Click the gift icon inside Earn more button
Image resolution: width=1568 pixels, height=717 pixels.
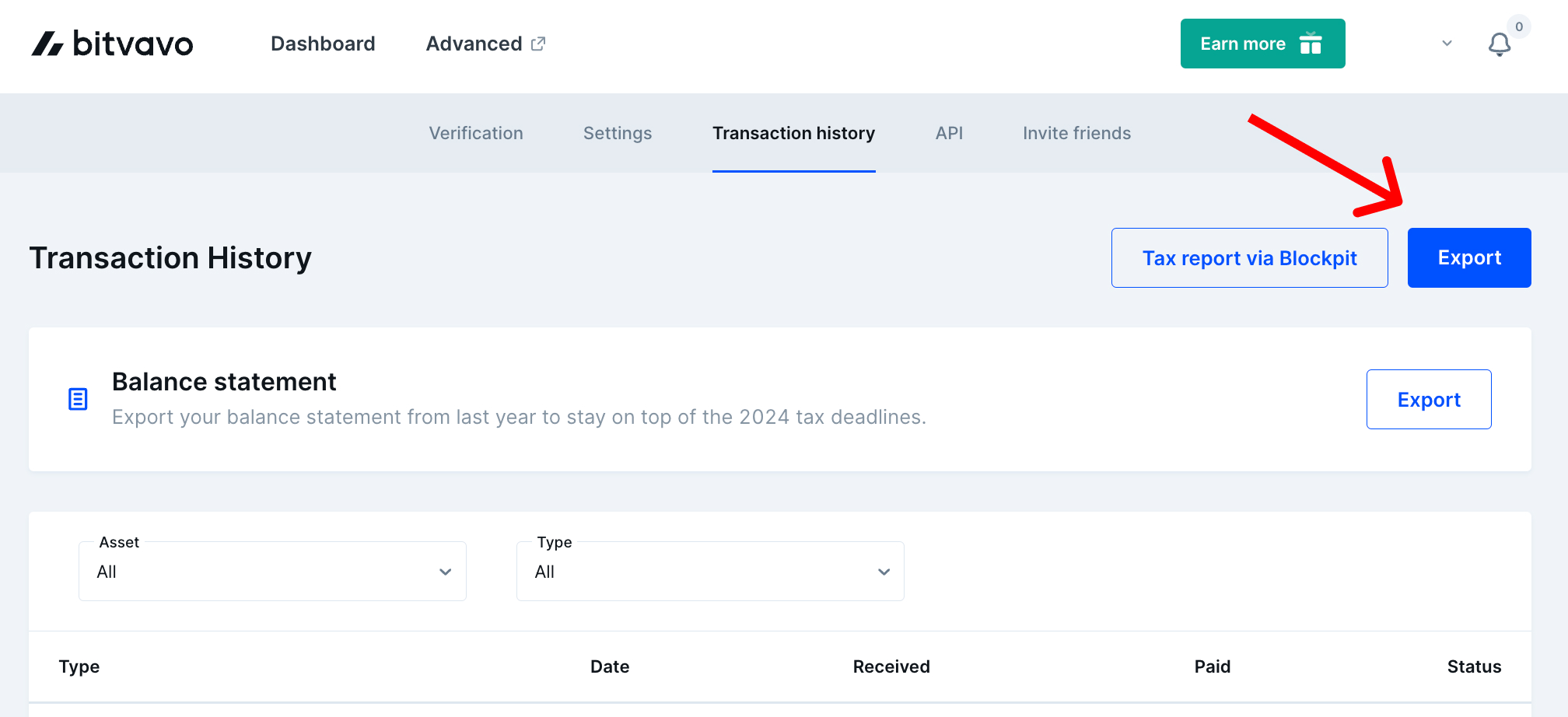click(1311, 44)
